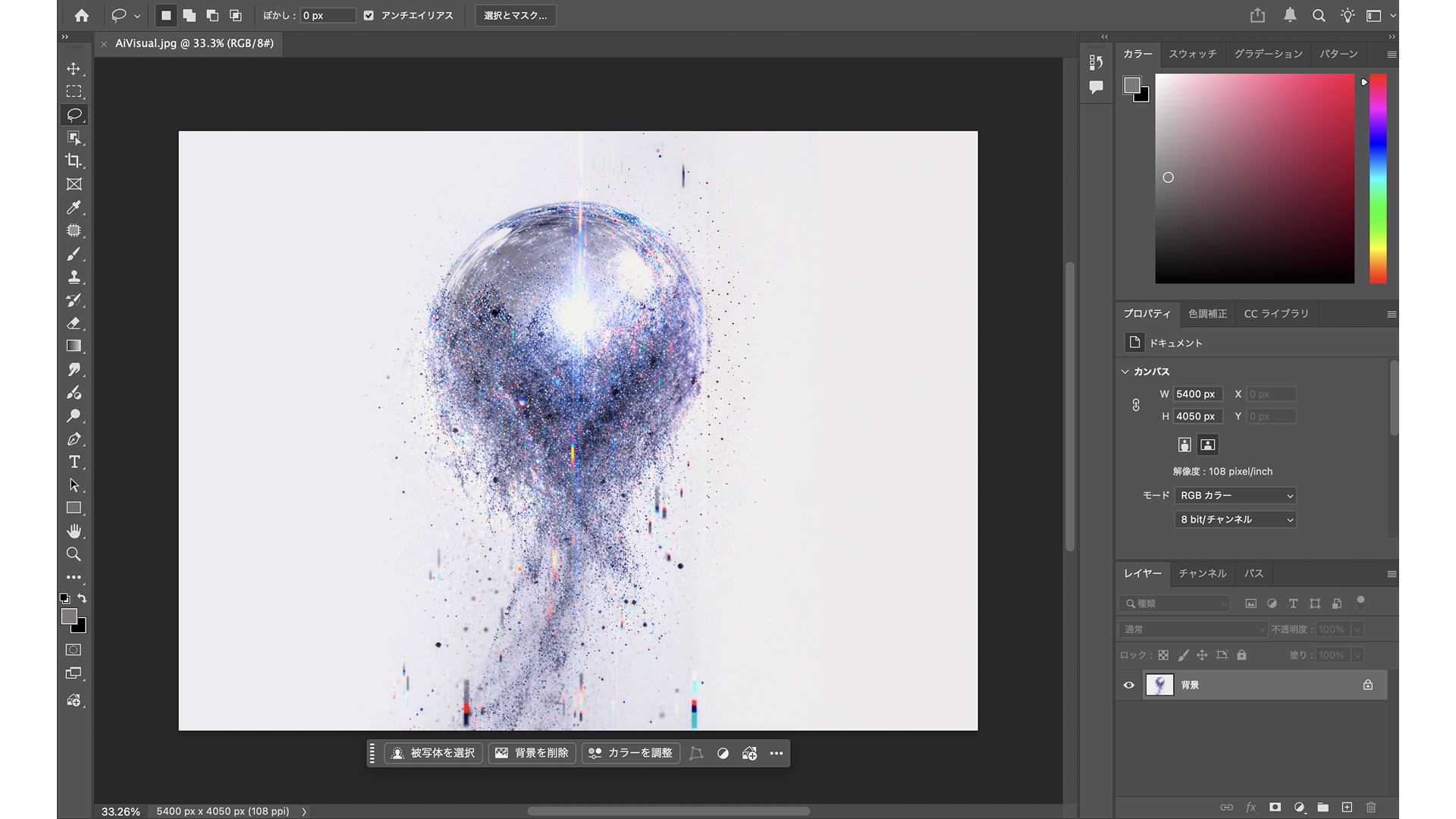Select the Spot Healing Brush tool
The height and width of the screenshot is (819, 1456).
click(x=74, y=231)
